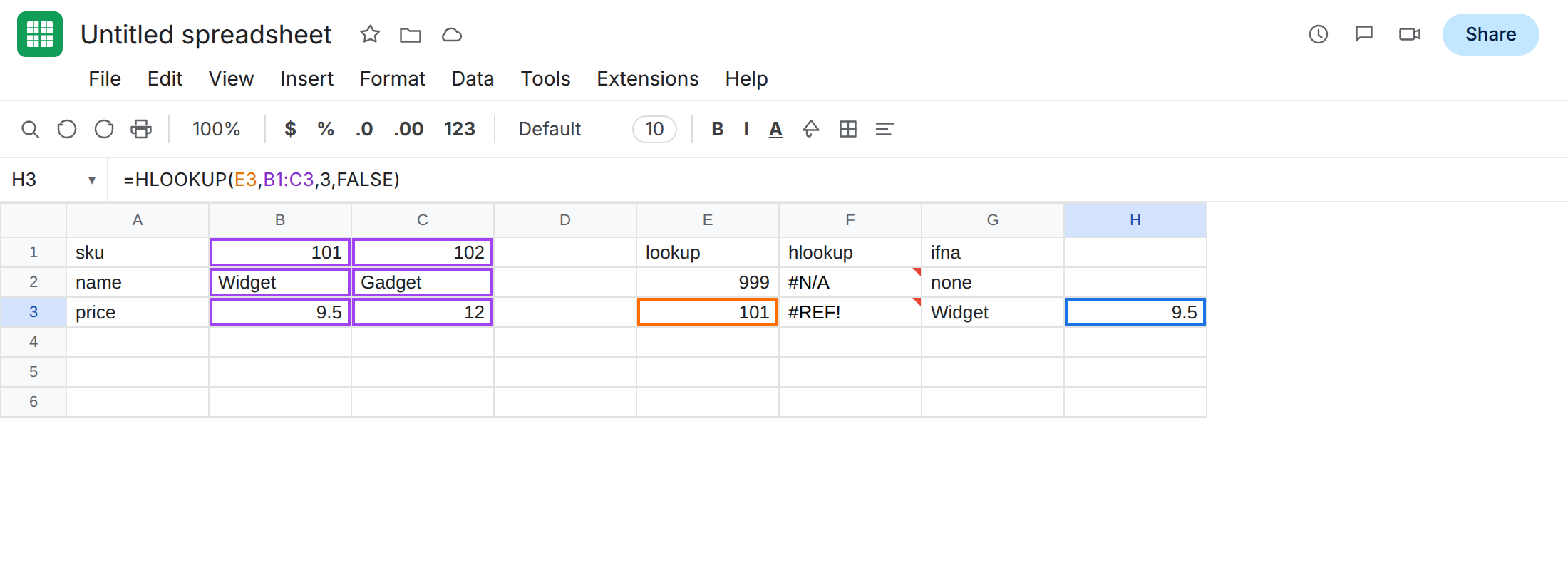The height and width of the screenshot is (570, 1568).
Task: Select column H header
Action: coord(1135,220)
